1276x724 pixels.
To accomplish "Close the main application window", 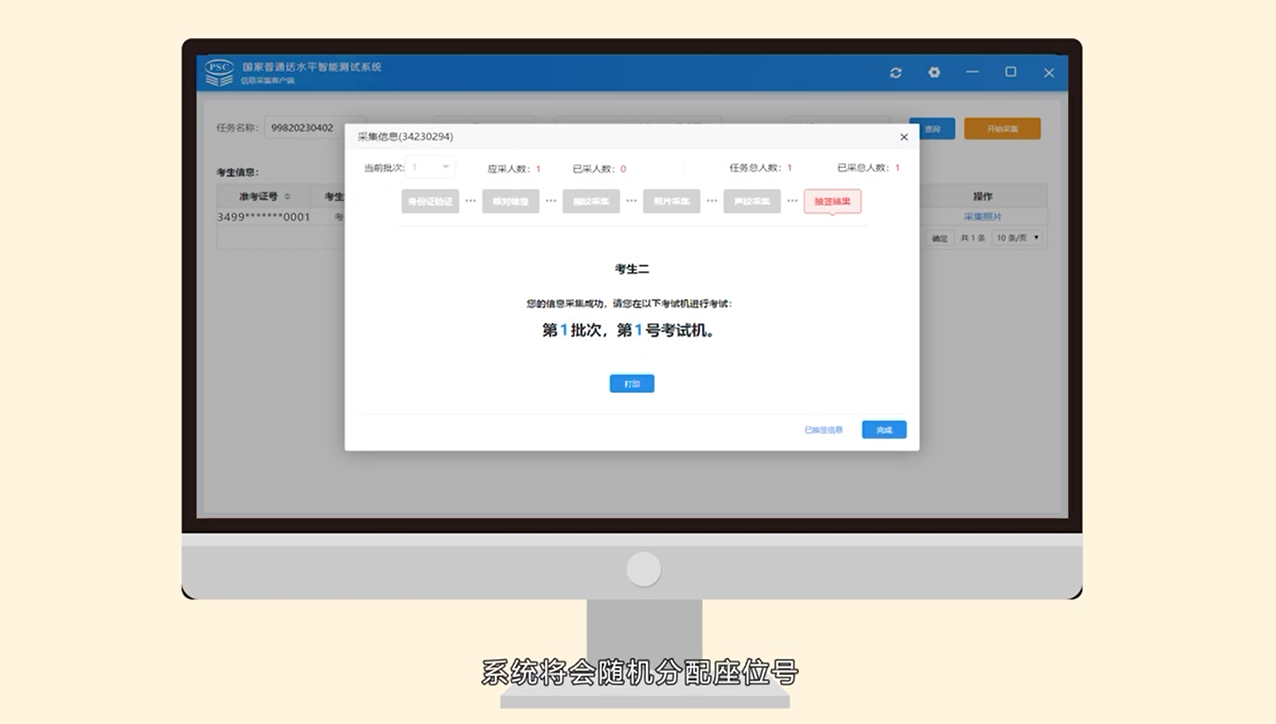I will click(x=1049, y=73).
